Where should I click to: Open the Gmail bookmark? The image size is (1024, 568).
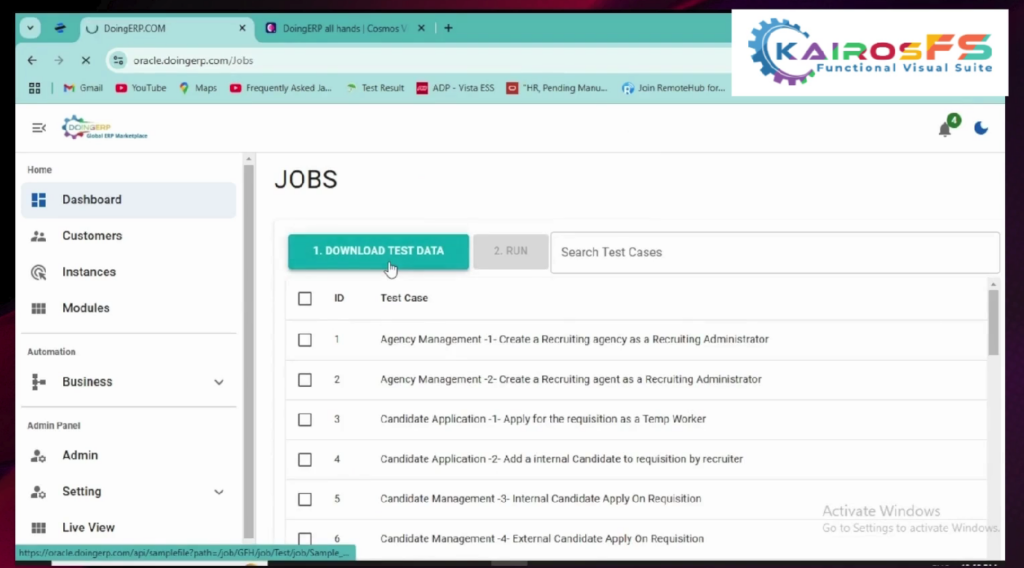(83, 88)
